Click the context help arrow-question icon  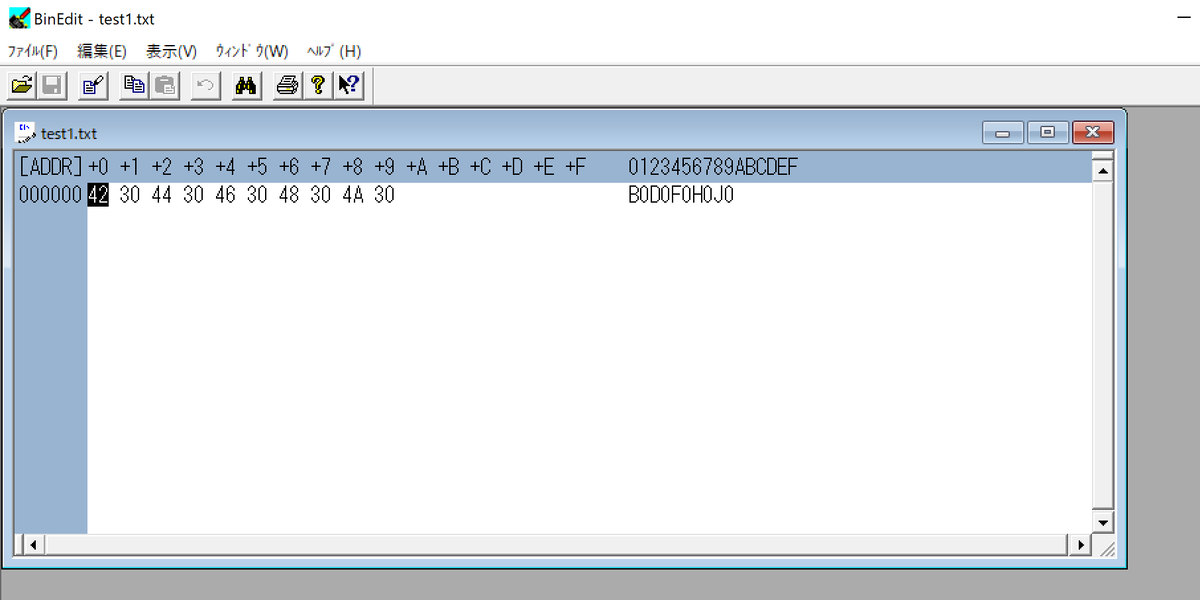click(348, 86)
